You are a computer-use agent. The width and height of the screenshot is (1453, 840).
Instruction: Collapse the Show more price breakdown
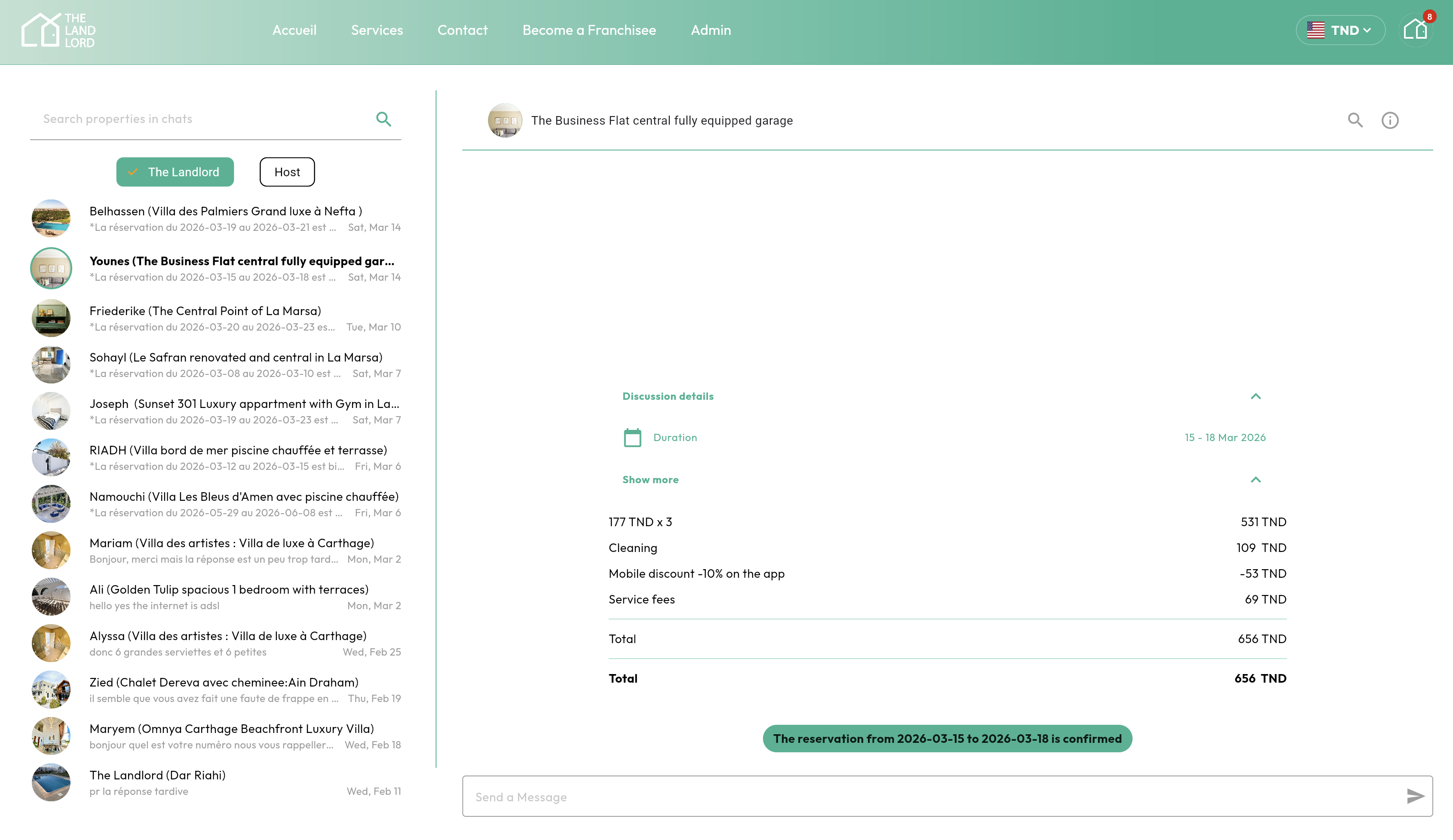1255,480
